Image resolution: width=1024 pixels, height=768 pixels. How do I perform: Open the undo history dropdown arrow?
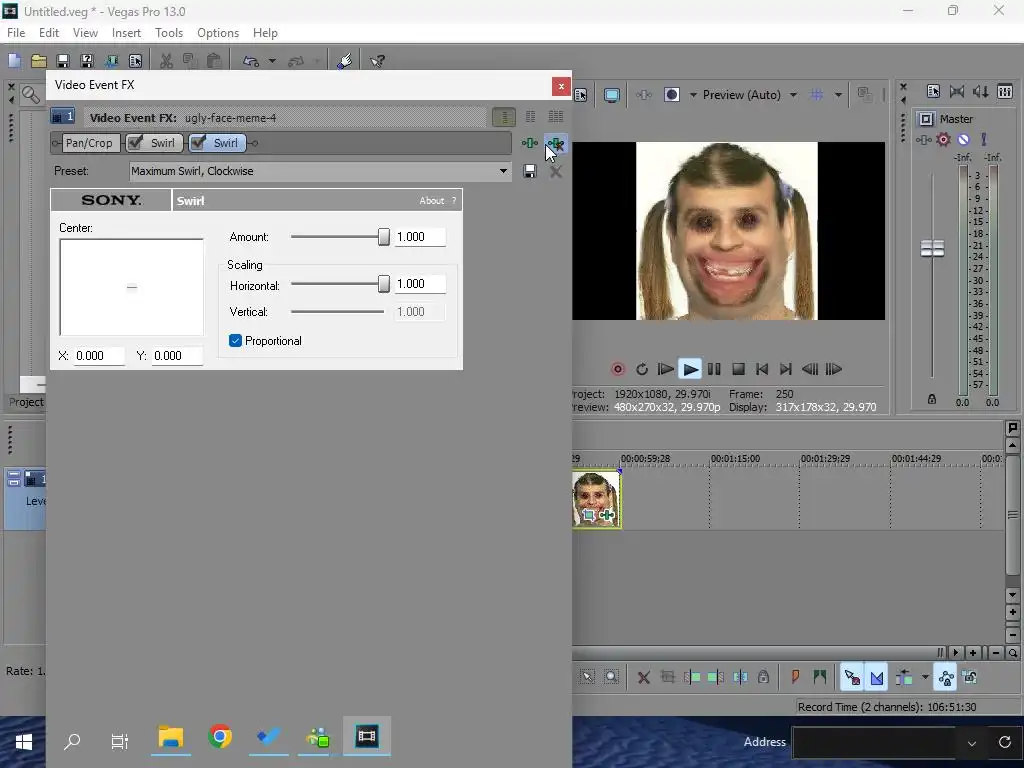pyautogui.click(x=272, y=61)
